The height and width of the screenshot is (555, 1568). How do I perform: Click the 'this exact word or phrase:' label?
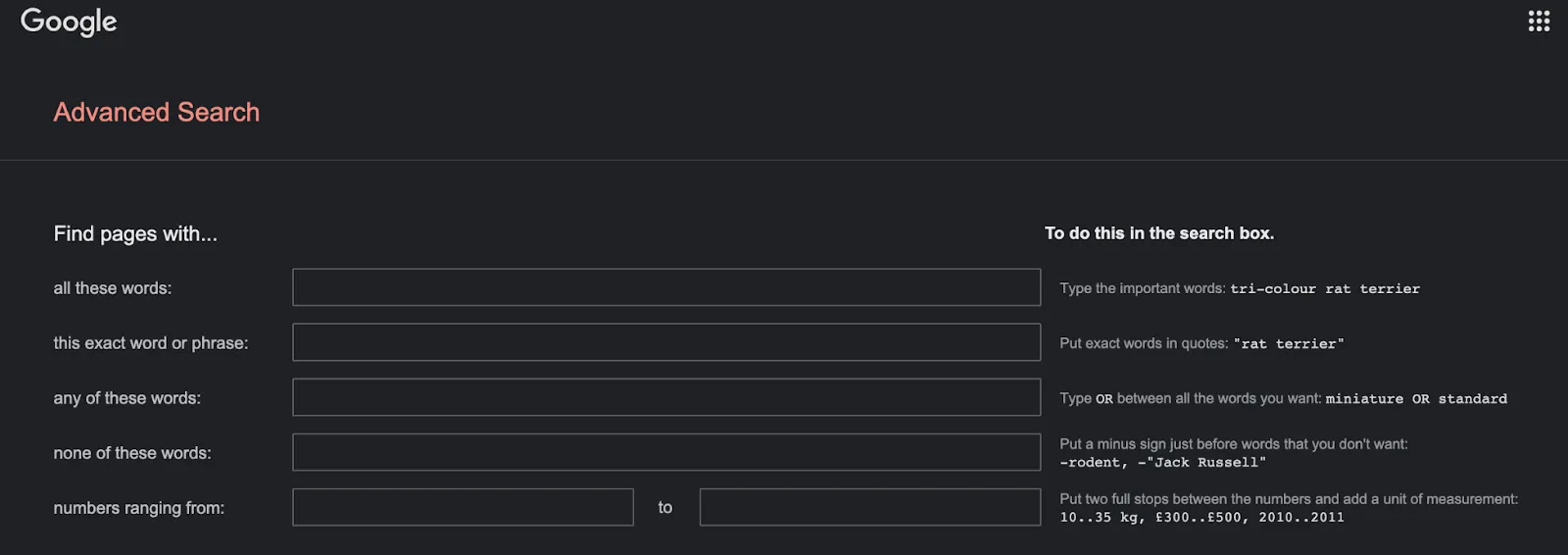pyautogui.click(x=151, y=343)
